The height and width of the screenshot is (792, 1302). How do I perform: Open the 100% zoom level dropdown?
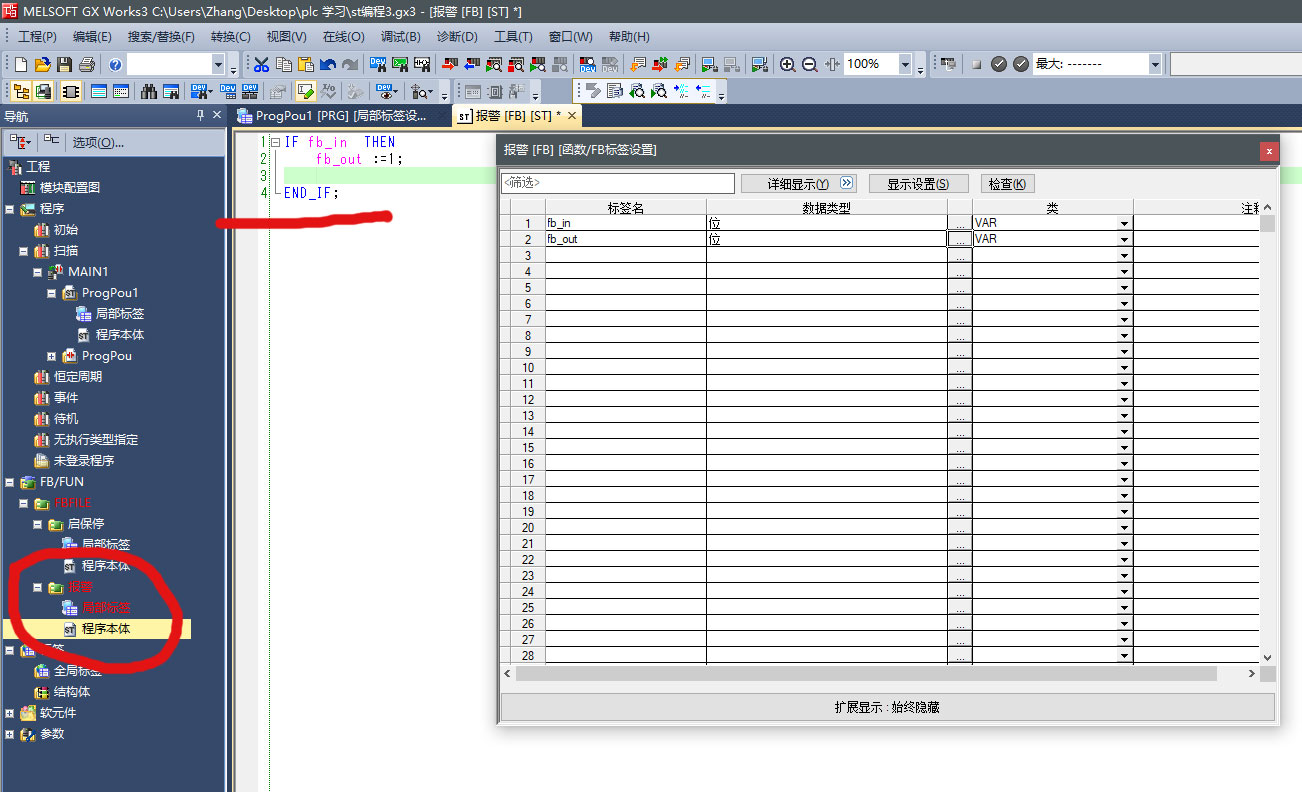[905, 65]
